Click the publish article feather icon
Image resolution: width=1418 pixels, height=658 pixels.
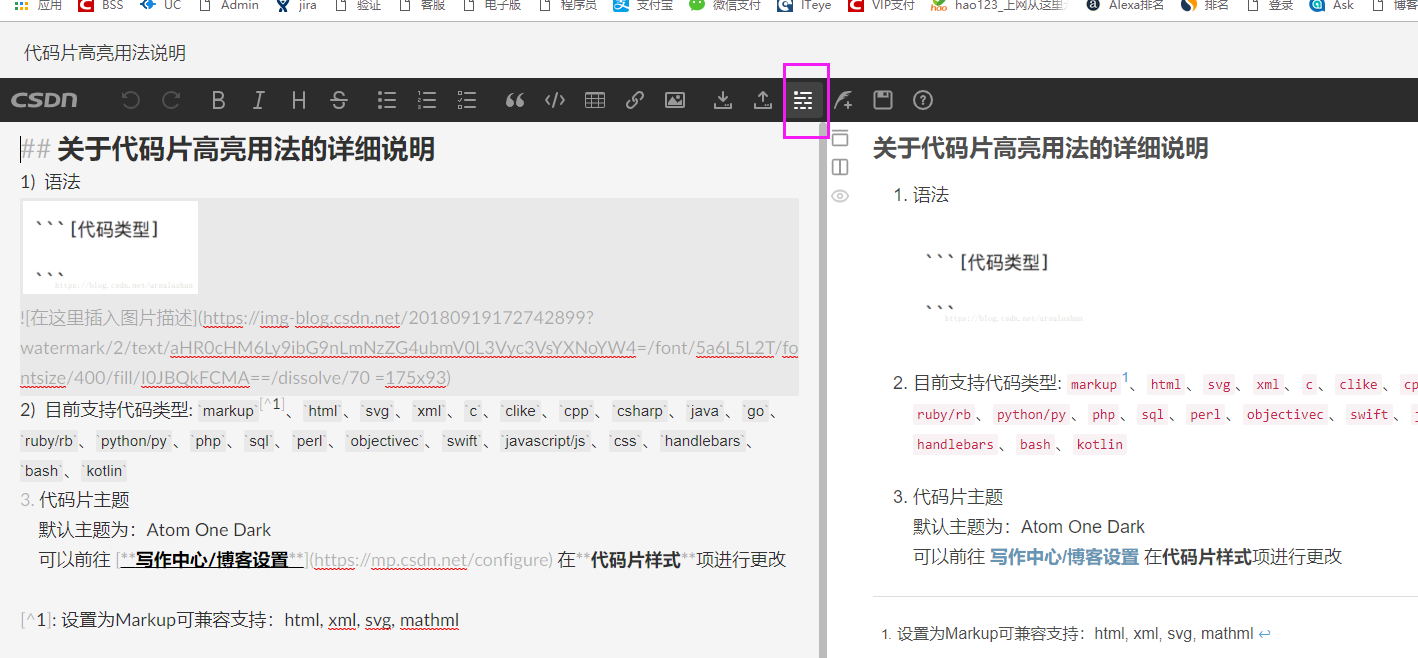843,100
